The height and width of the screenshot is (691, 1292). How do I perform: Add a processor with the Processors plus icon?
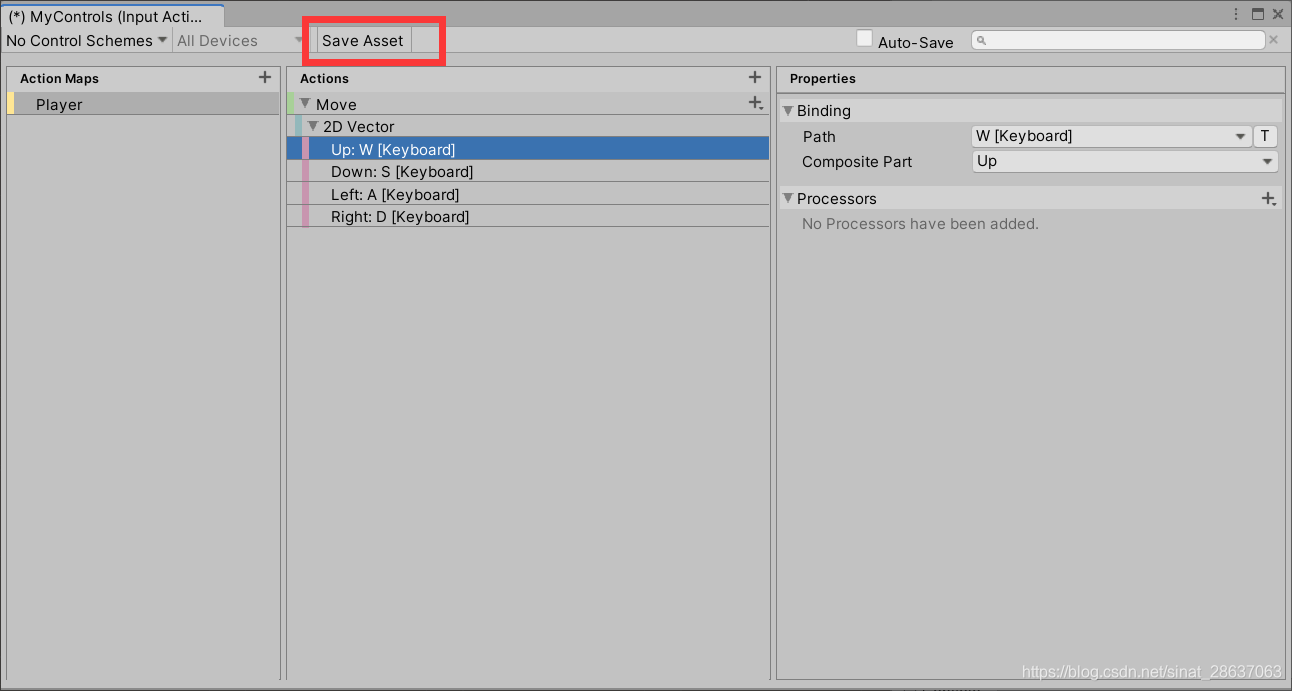coord(1268,198)
